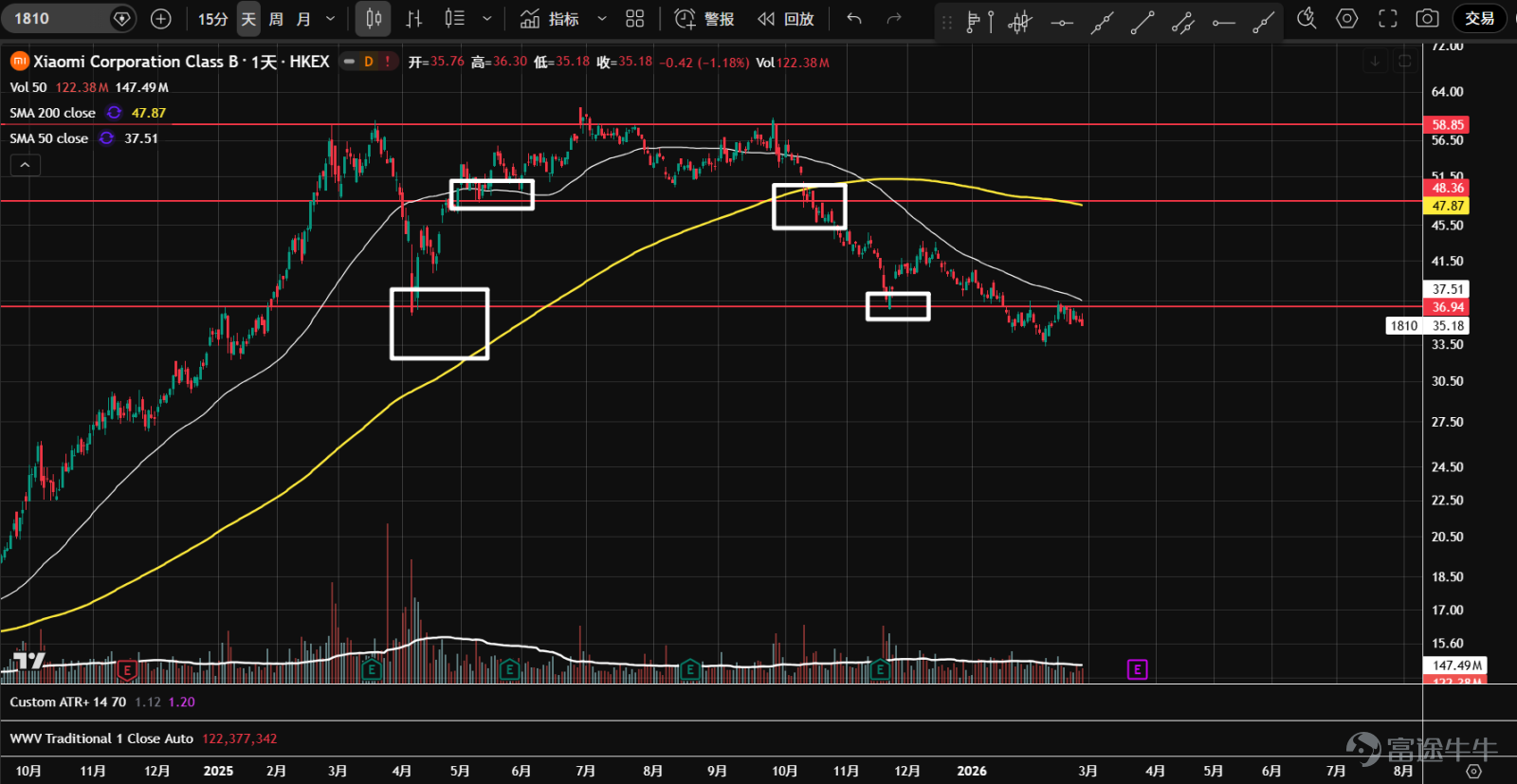This screenshot has width=1517, height=784.
Task: Open quick search with lightning magnifier icon
Action: (1307, 18)
